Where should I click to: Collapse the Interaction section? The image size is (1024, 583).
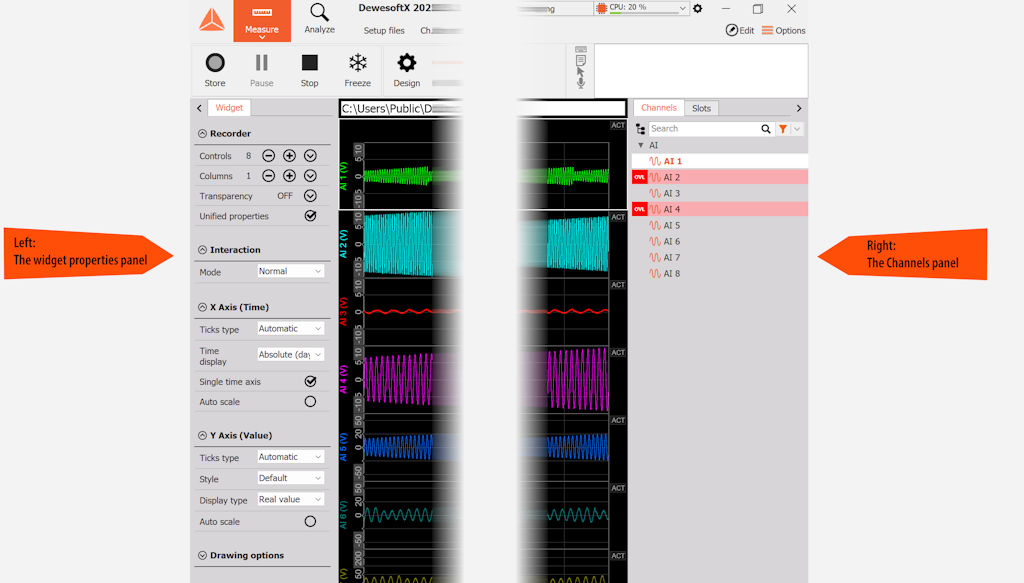point(202,249)
